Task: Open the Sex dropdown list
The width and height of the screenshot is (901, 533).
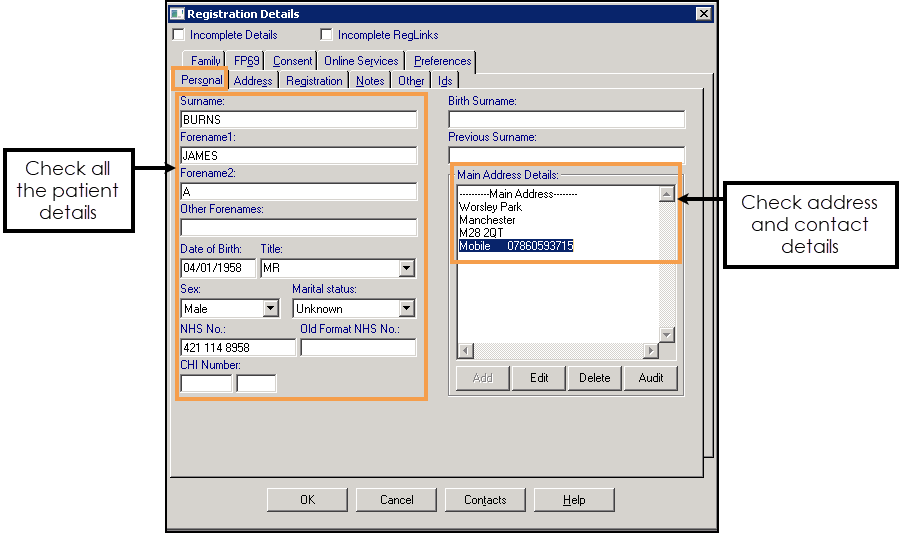Action: tap(270, 309)
